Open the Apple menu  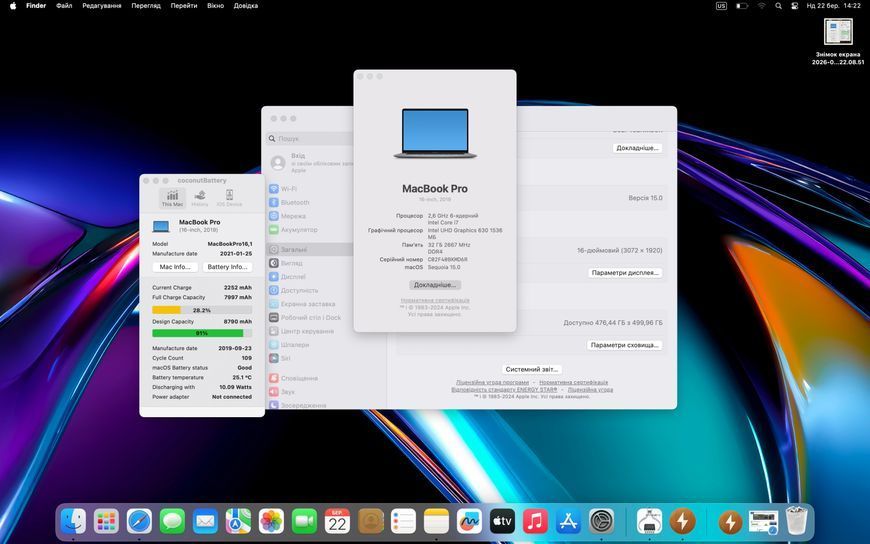pos(13,6)
